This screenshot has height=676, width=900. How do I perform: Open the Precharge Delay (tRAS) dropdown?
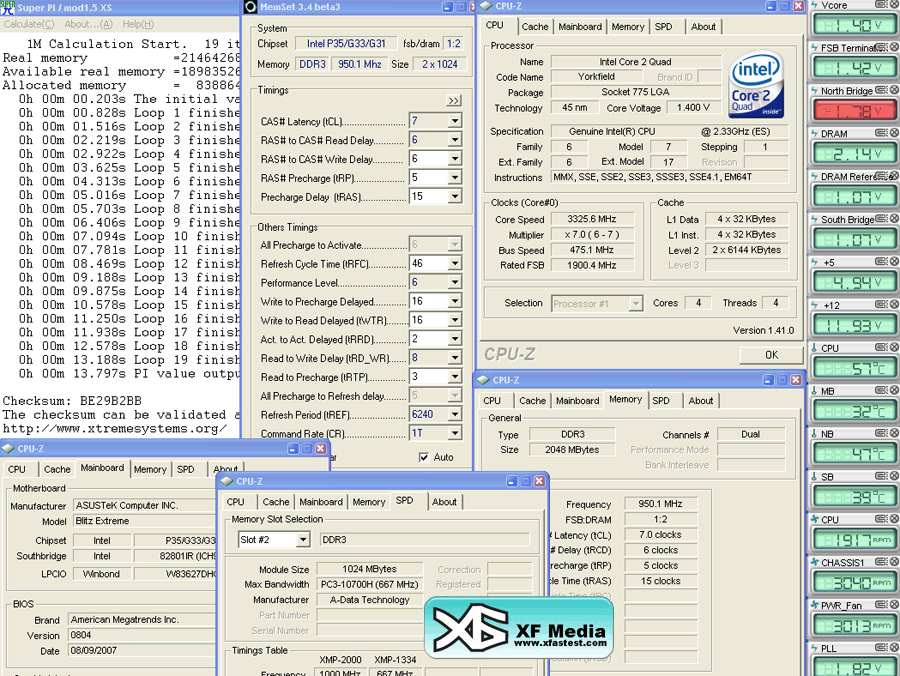coord(455,197)
